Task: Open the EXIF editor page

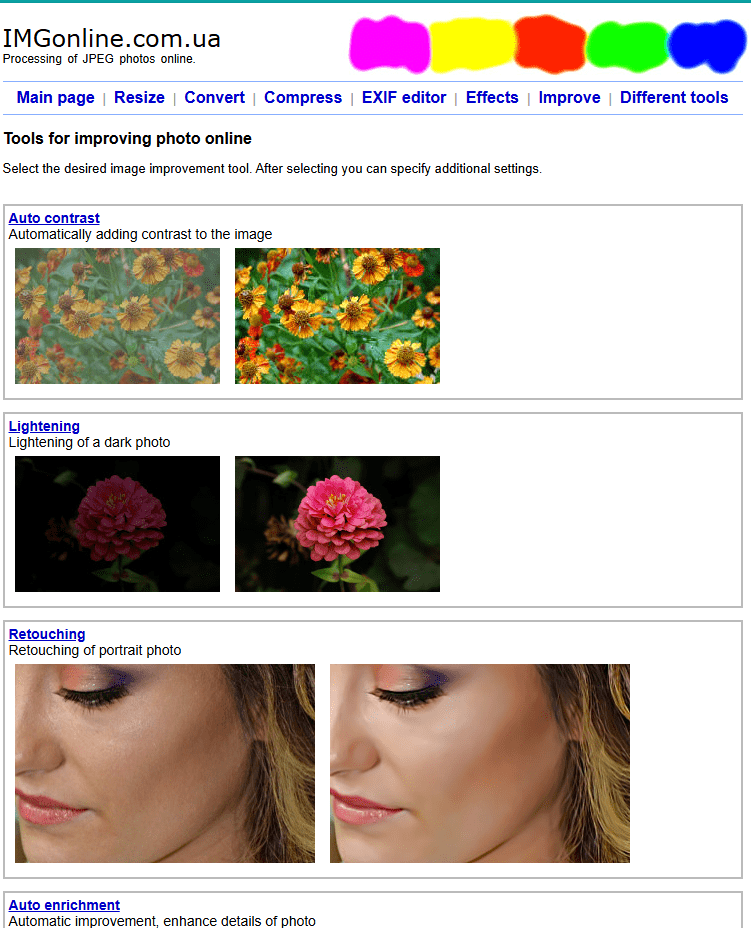Action: point(404,98)
